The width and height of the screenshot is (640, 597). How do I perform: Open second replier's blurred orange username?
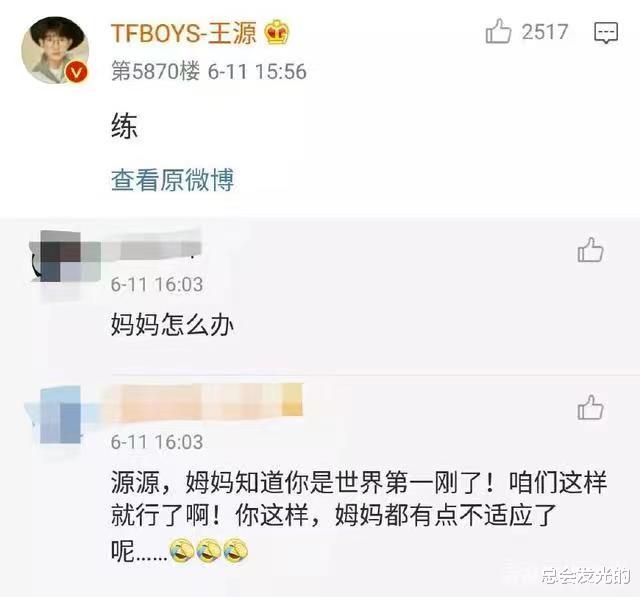click(202, 402)
